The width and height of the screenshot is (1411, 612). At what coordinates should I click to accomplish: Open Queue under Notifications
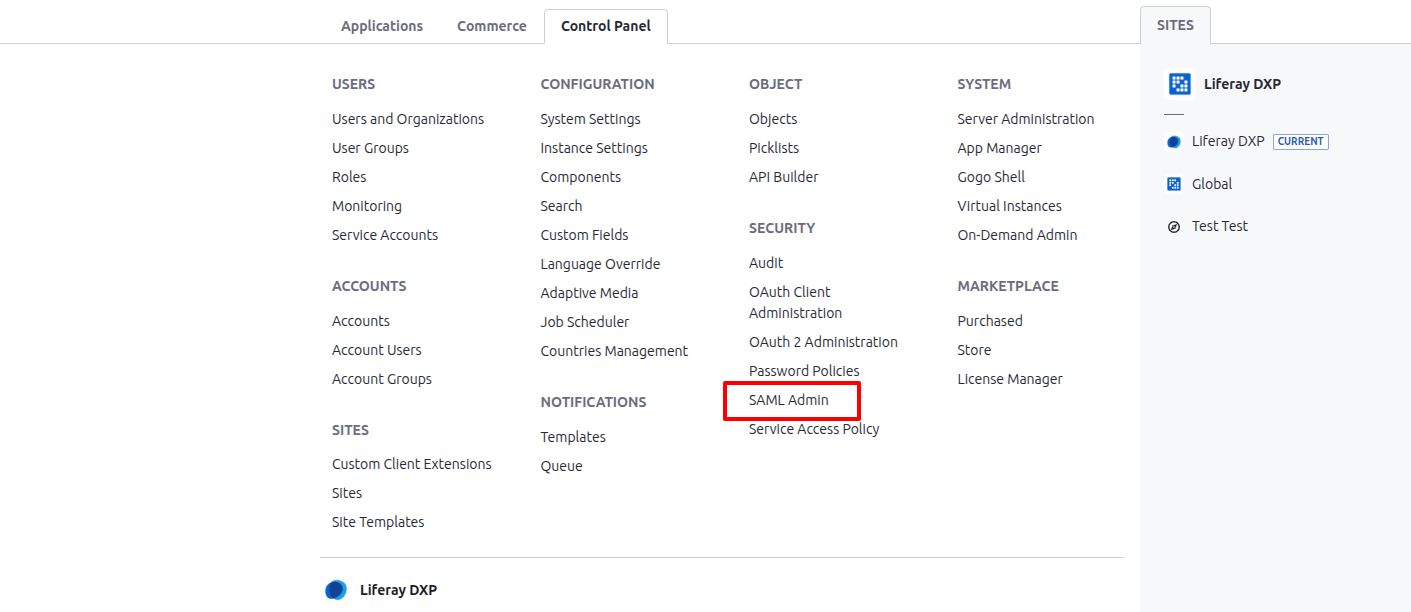point(561,466)
